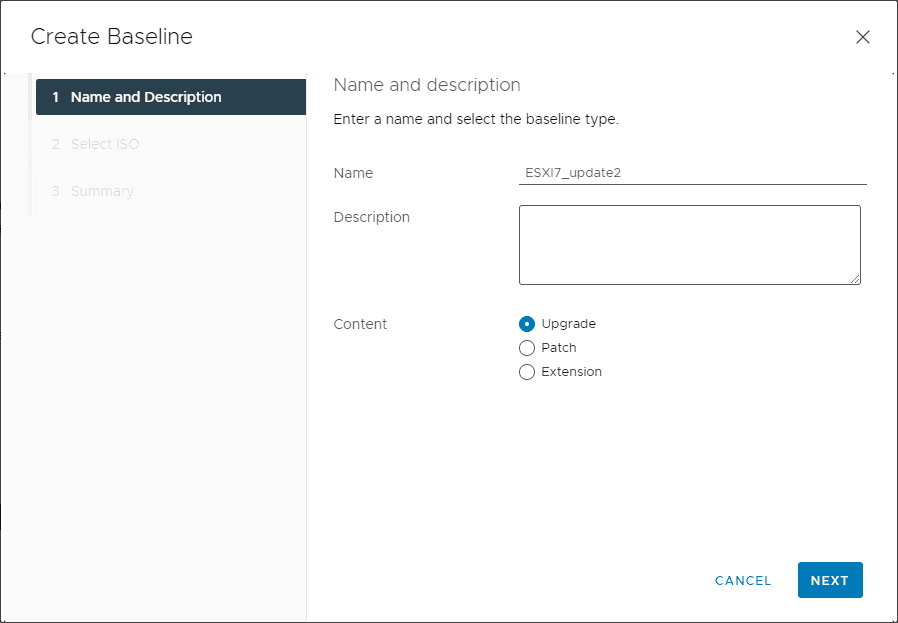Click the Description box resize handle
The height and width of the screenshot is (623, 898).
pyautogui.click(x=855, y=279)
